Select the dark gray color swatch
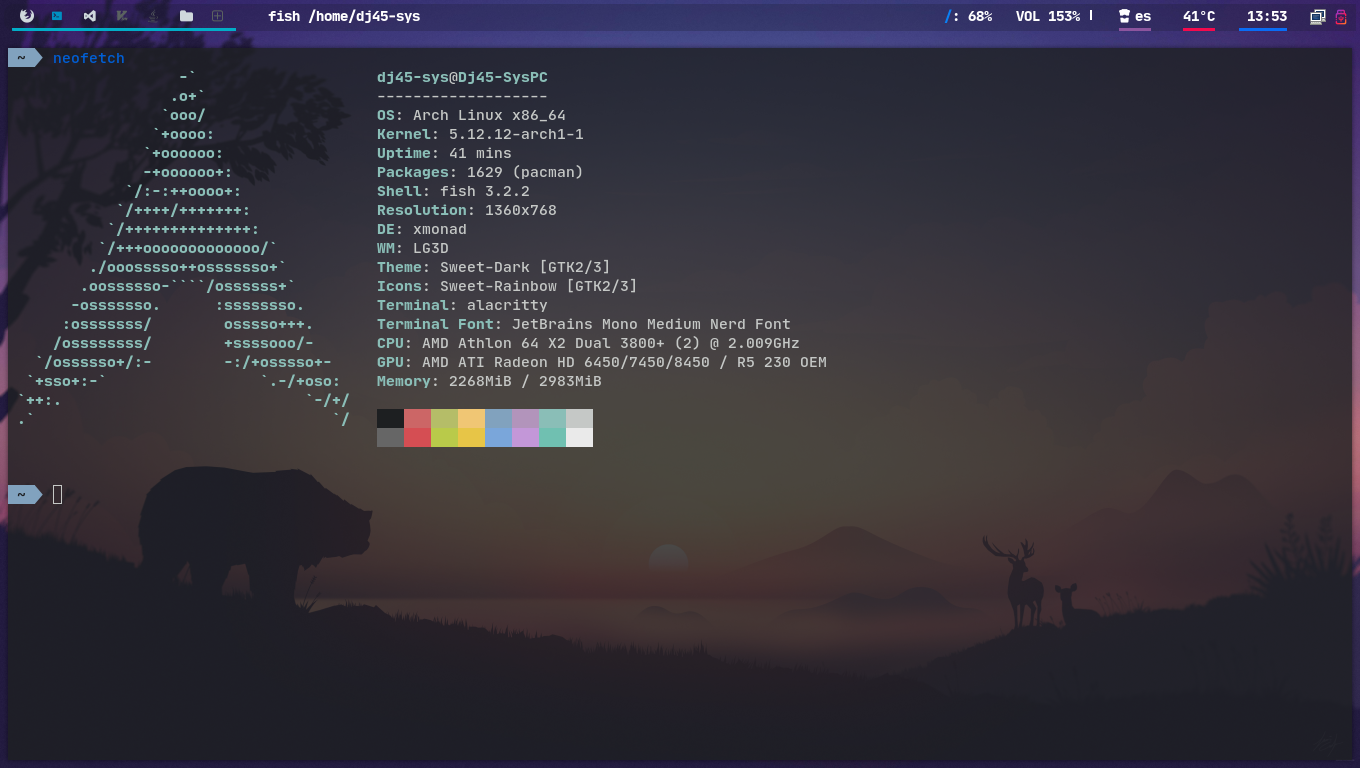1360x768 pixels. [x=390, y=437]
